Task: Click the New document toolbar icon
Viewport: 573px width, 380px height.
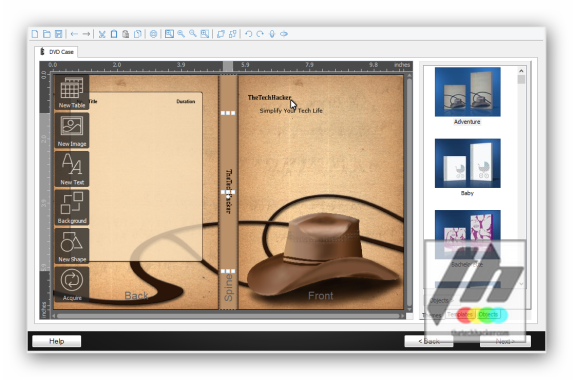Action: pos(35,34)
